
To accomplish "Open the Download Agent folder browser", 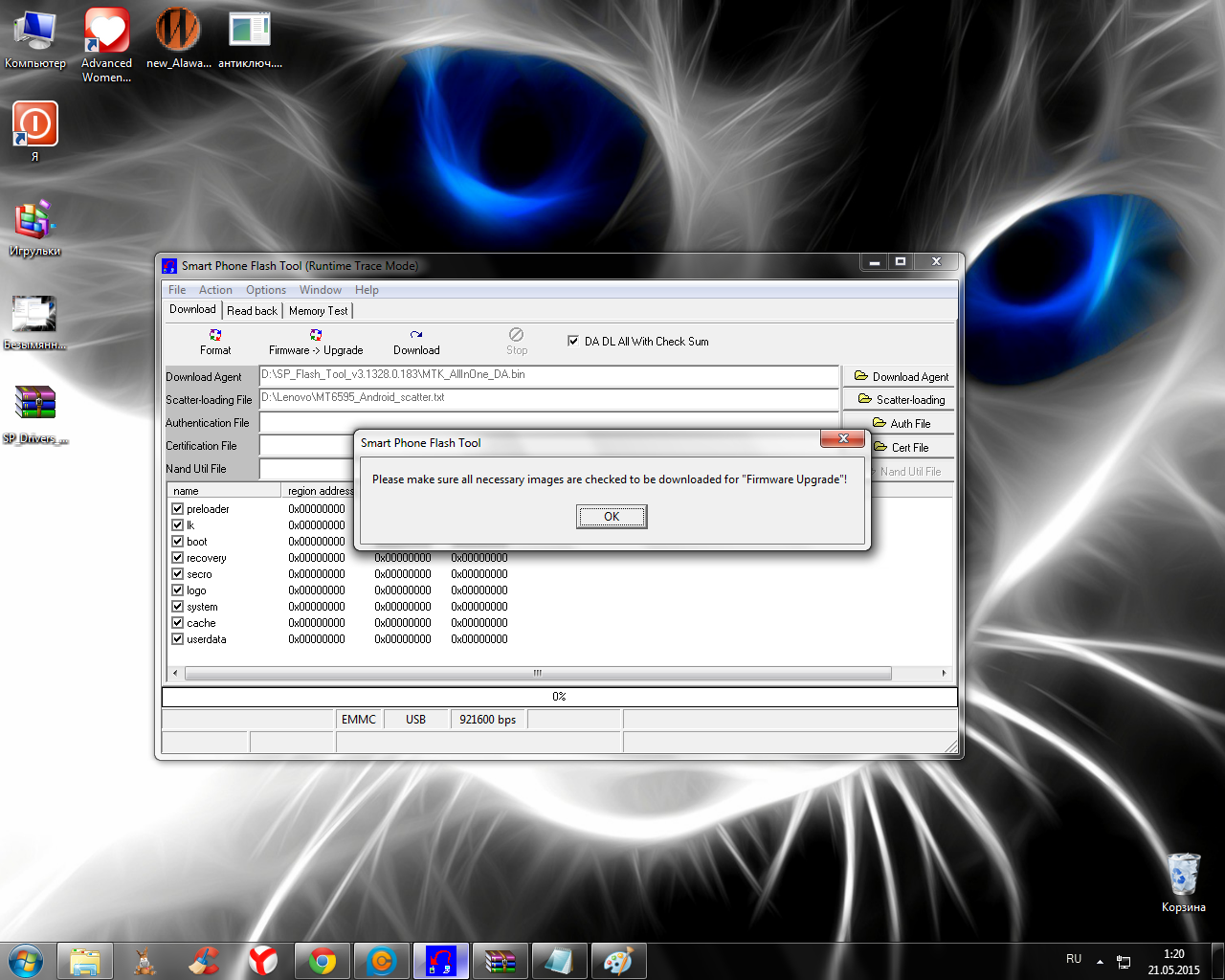I will [900, 376].
